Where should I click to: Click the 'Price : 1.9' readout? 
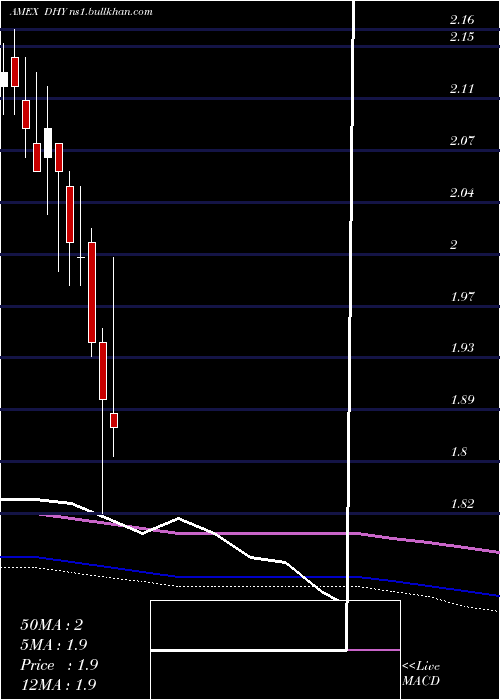click(x=59, y=665)
